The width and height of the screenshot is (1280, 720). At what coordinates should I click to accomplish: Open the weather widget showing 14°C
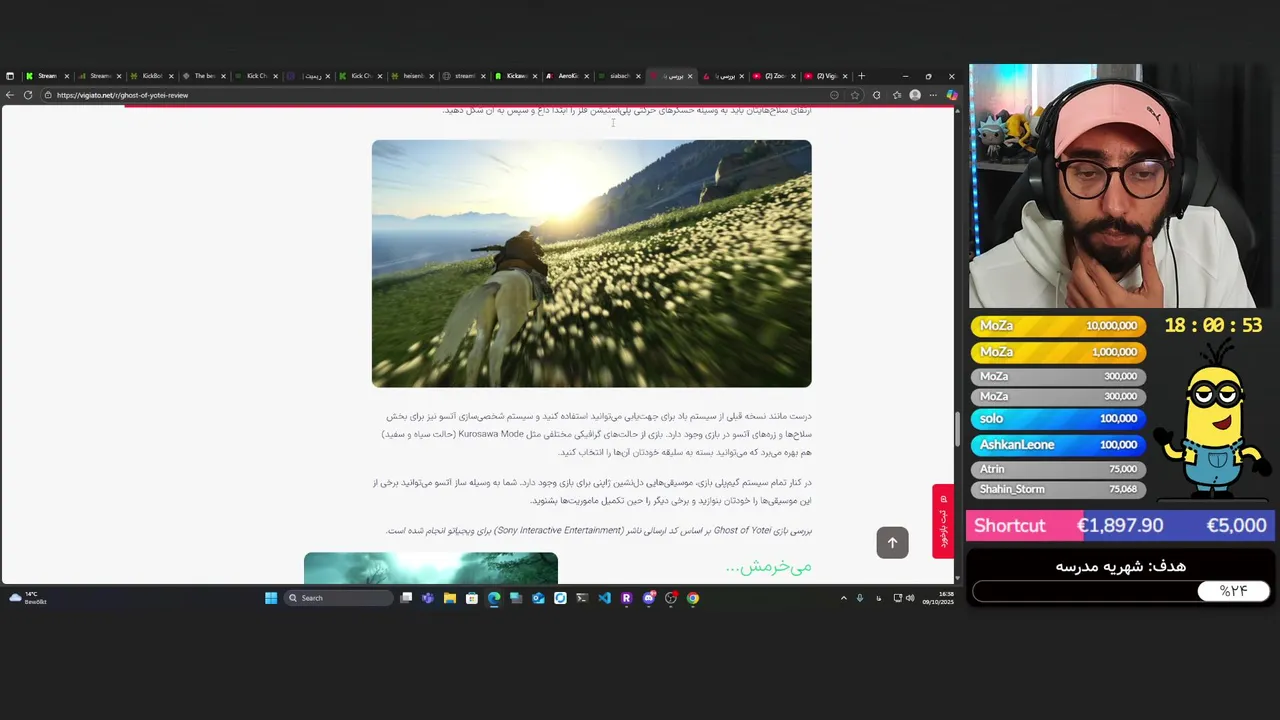(28, 598)
